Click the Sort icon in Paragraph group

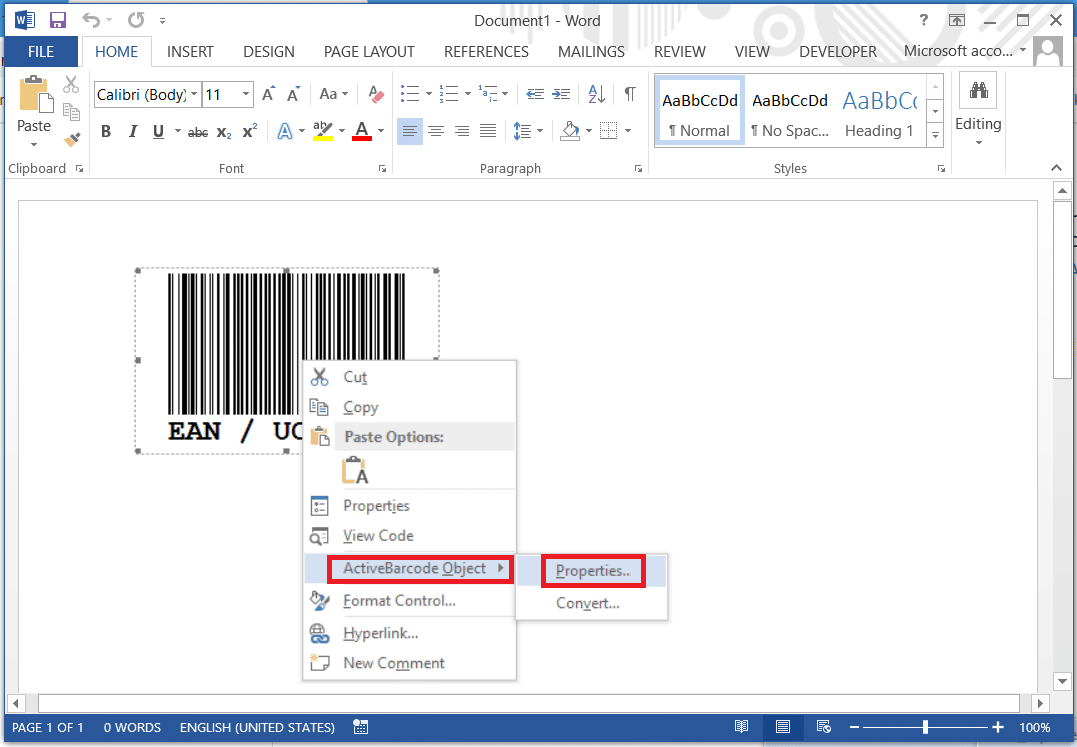click(x=597, y=94)
